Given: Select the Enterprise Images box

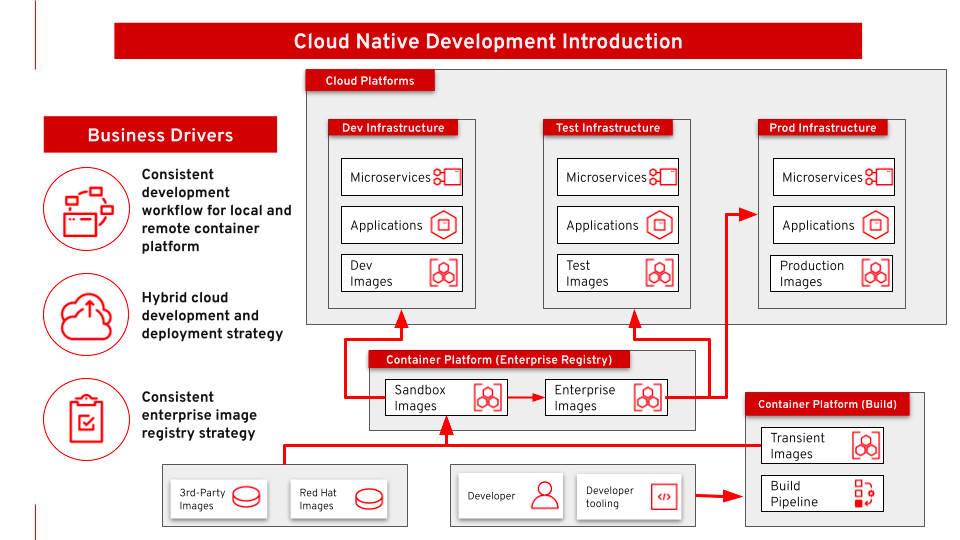Looking at the screenshot, I should tap(606, 398).
